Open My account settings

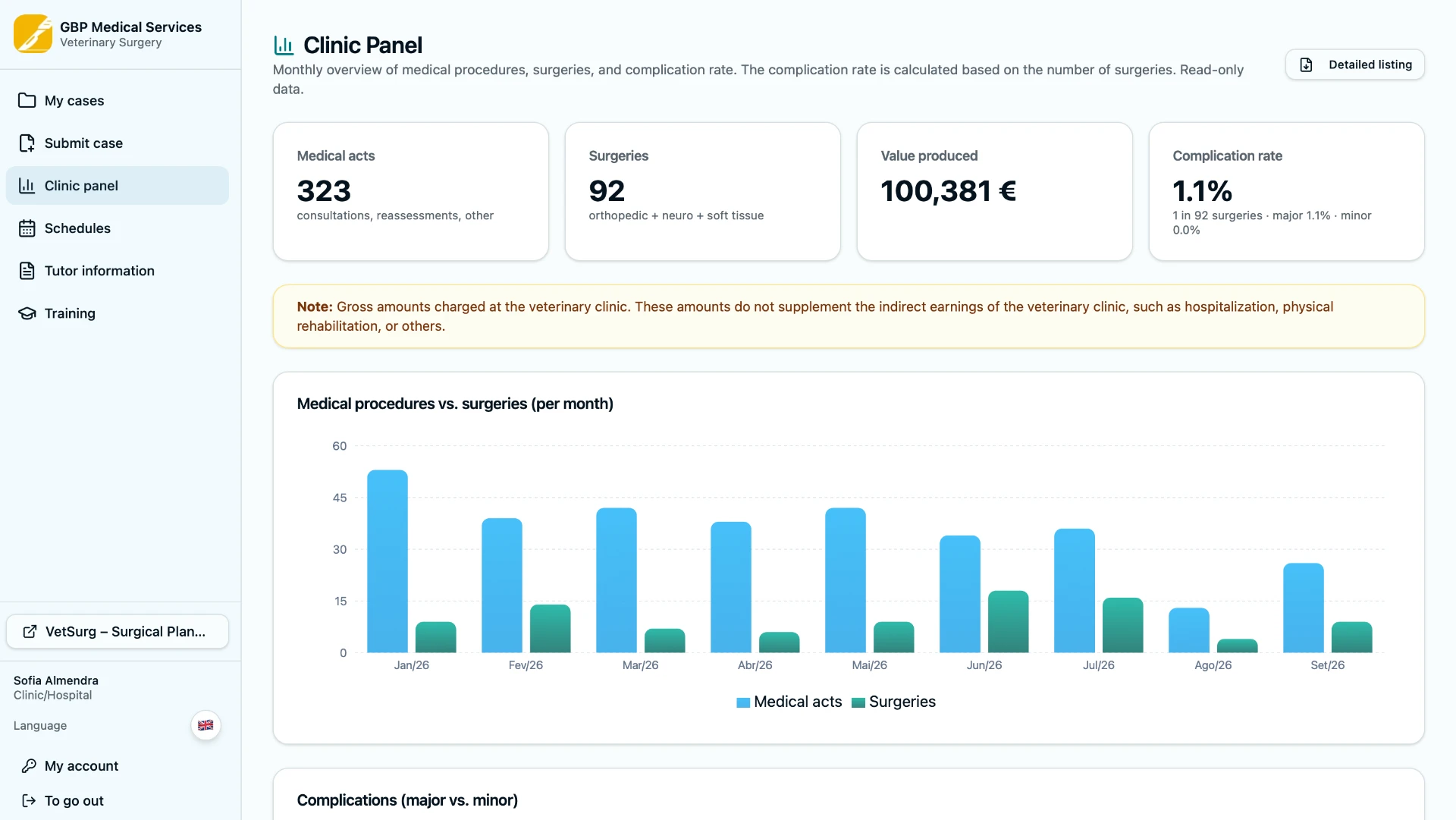pyautogui.click(x=118, y=766)
